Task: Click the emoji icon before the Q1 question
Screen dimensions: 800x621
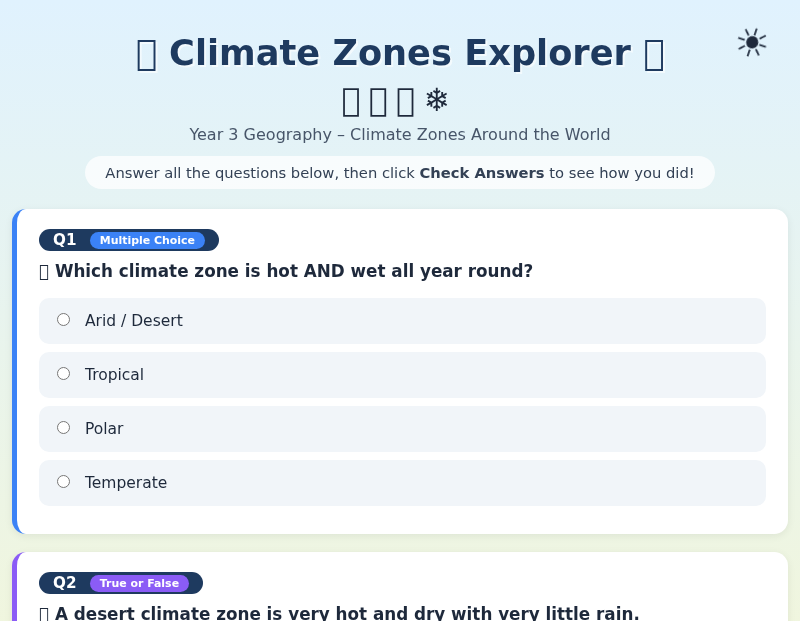Action: (x=44, y=271)
